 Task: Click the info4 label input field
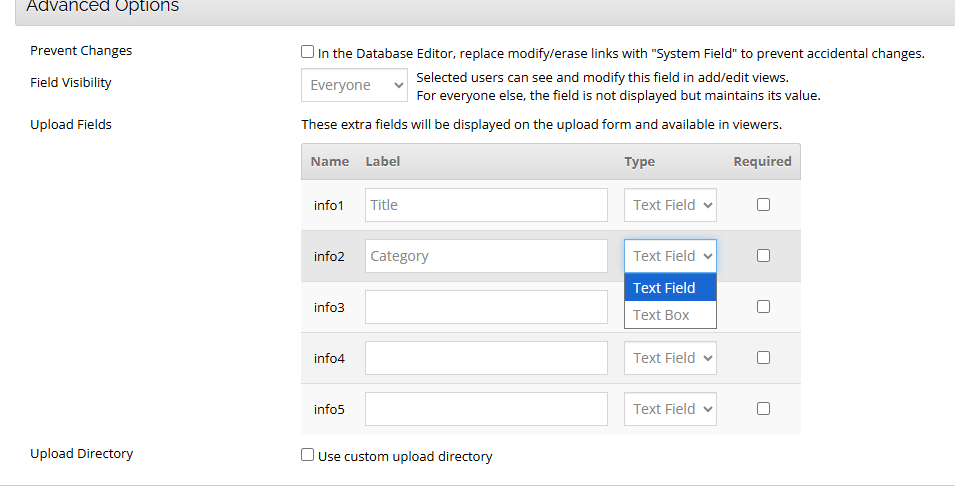486,358
